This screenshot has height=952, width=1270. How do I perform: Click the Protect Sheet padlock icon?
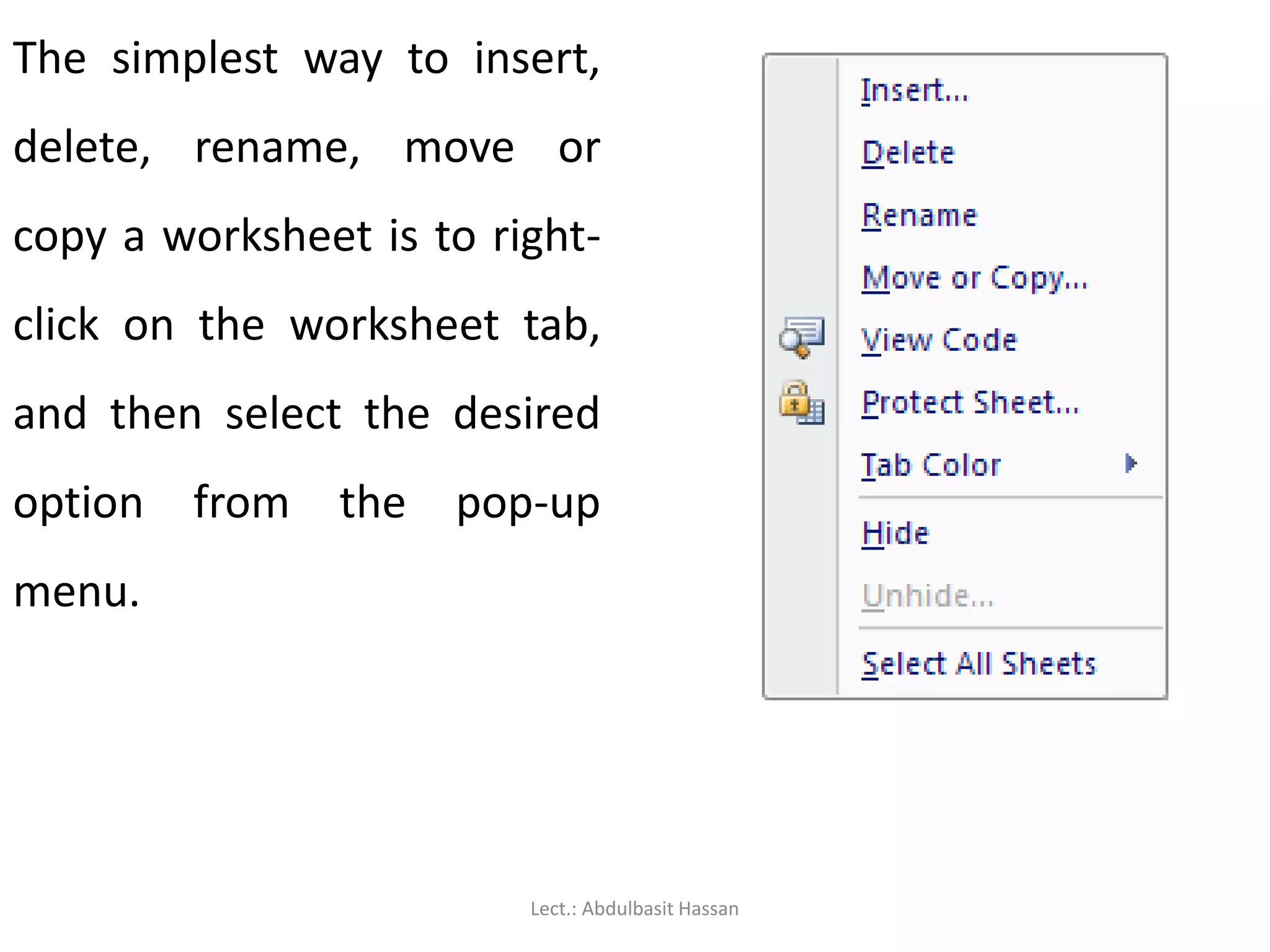(802, 402)
